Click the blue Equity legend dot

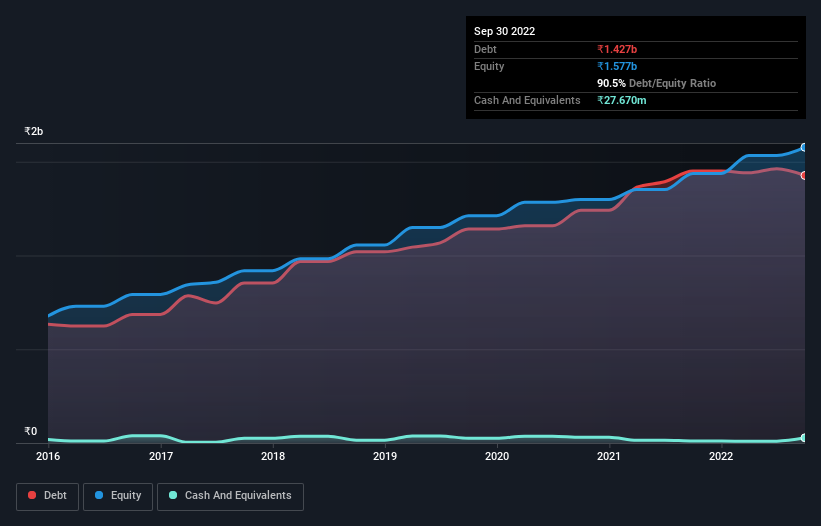coord(99,495)
